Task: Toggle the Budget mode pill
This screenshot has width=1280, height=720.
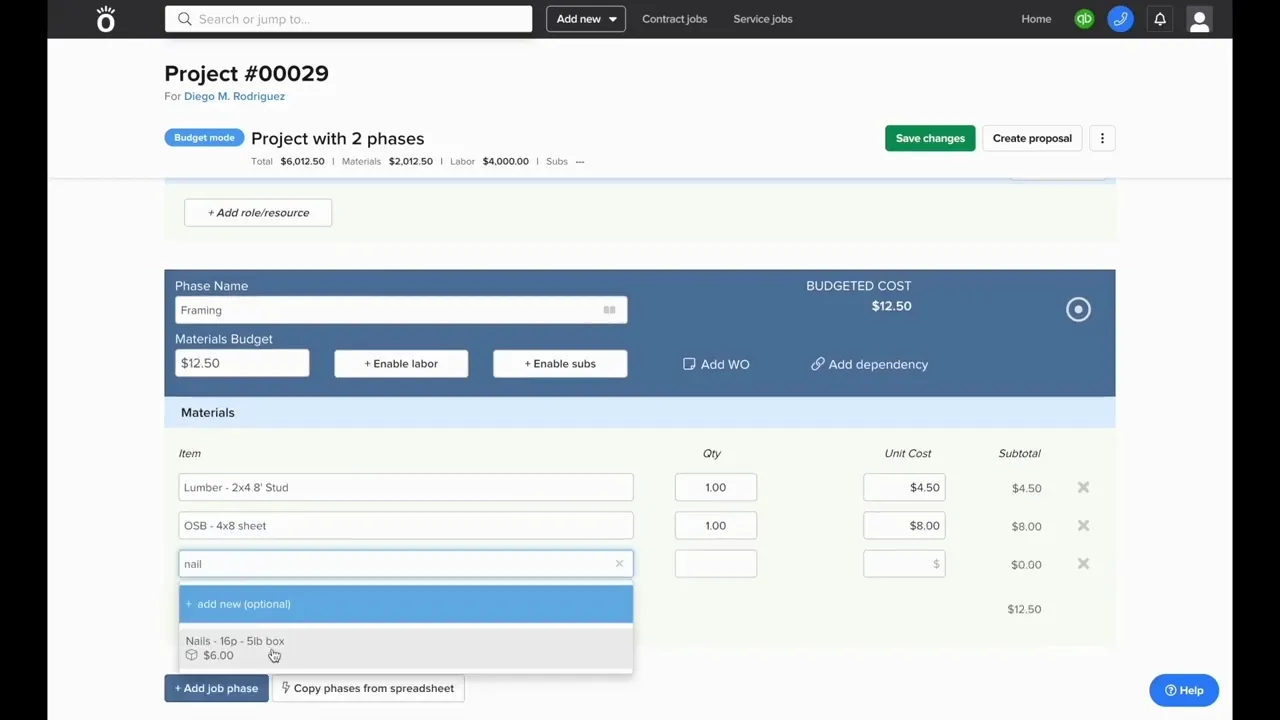Action: [x=204, y=138]
